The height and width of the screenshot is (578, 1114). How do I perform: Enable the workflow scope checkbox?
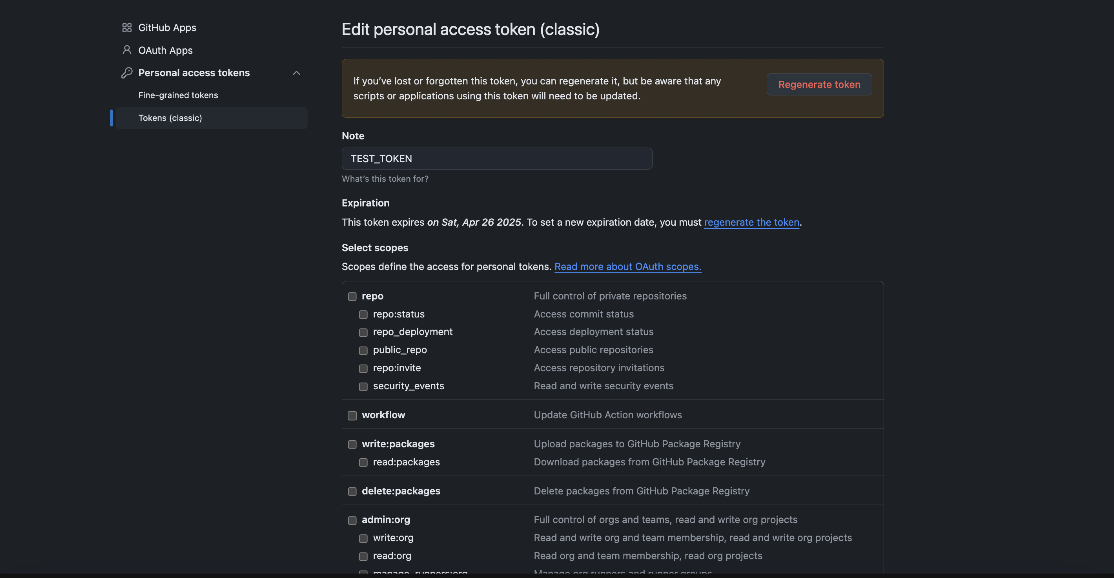point(352,416)
